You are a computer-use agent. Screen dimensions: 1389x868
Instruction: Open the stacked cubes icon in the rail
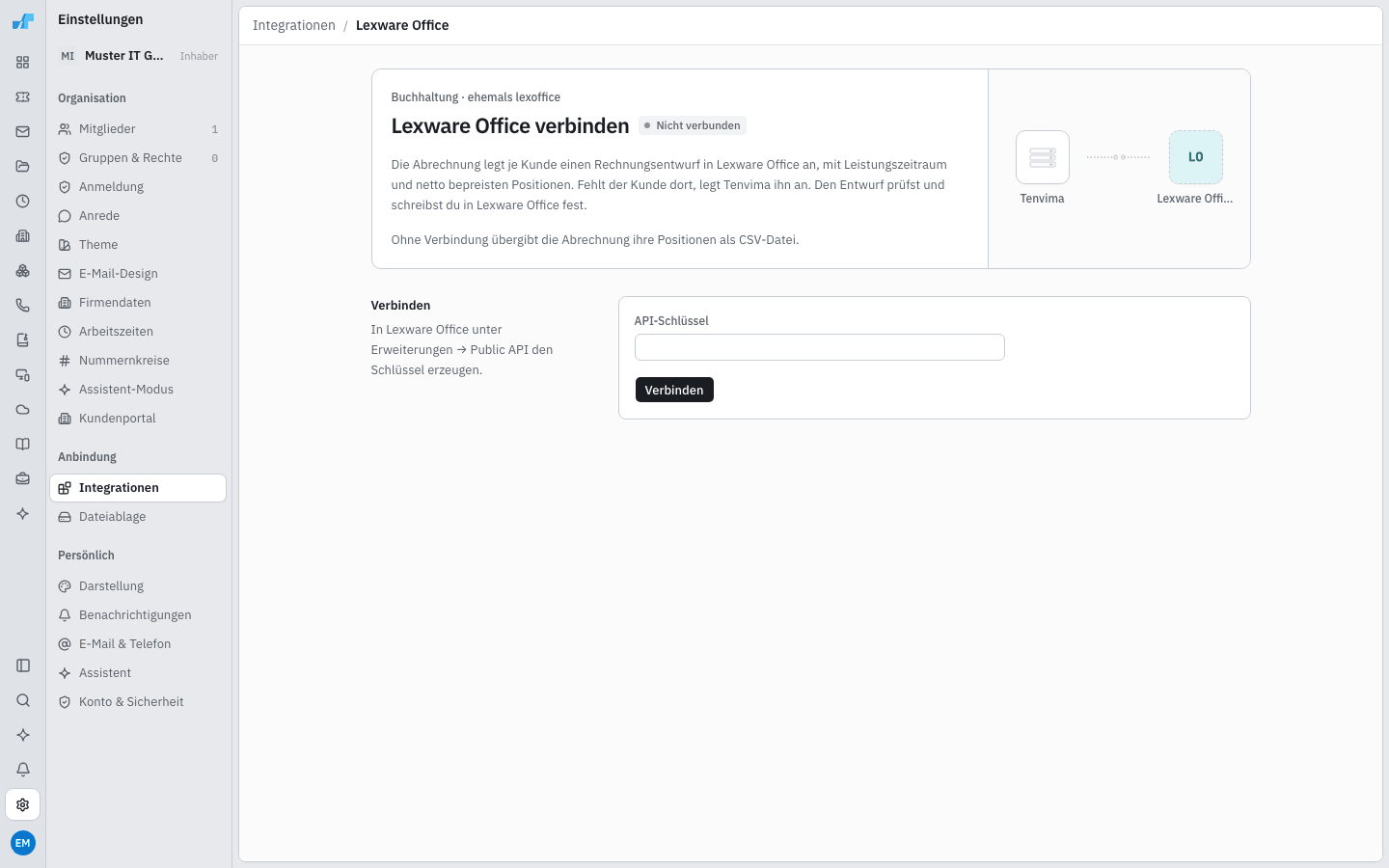tap(22, 271)
